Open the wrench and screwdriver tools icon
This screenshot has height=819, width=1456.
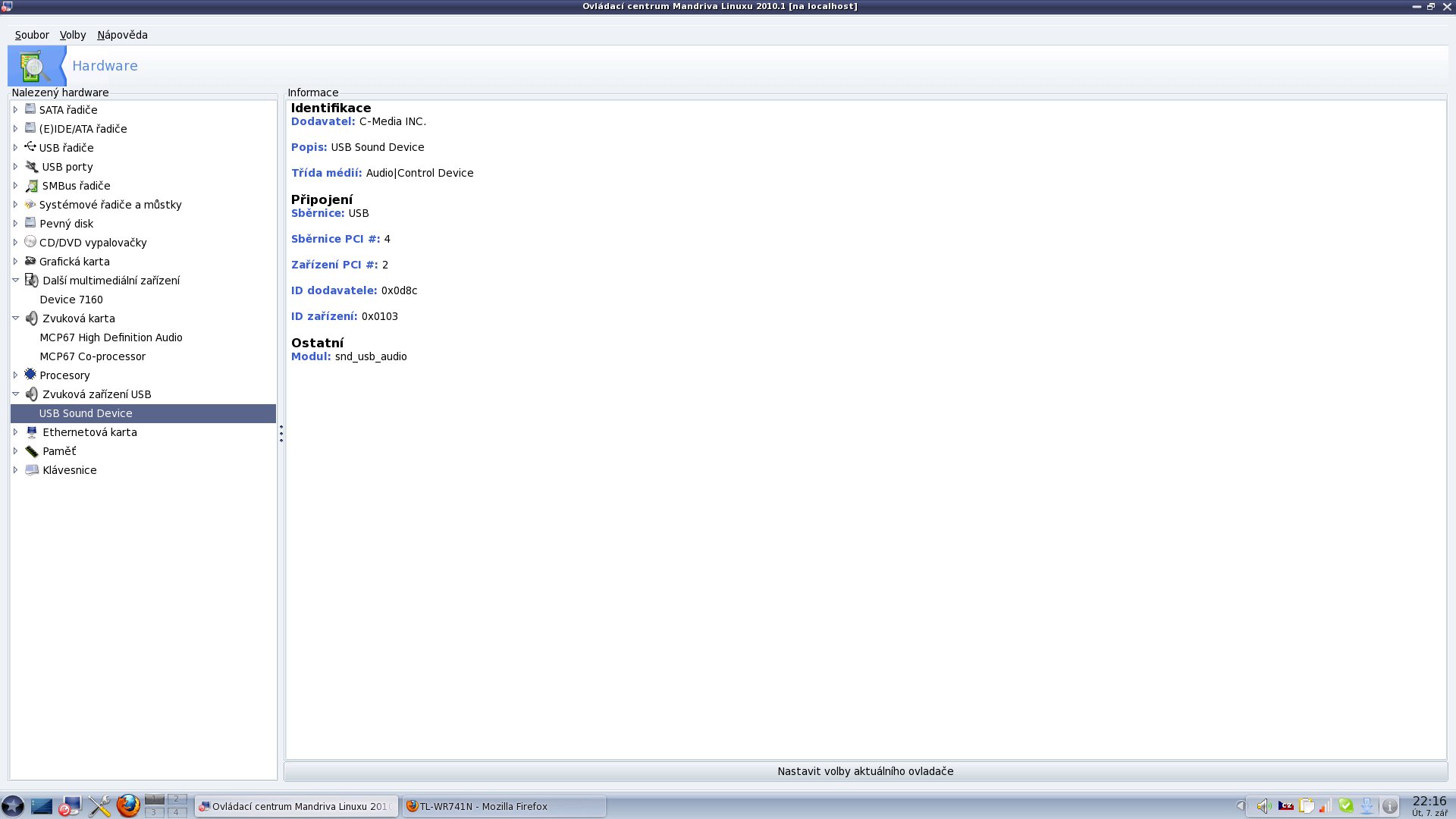(x=99, y=806)
